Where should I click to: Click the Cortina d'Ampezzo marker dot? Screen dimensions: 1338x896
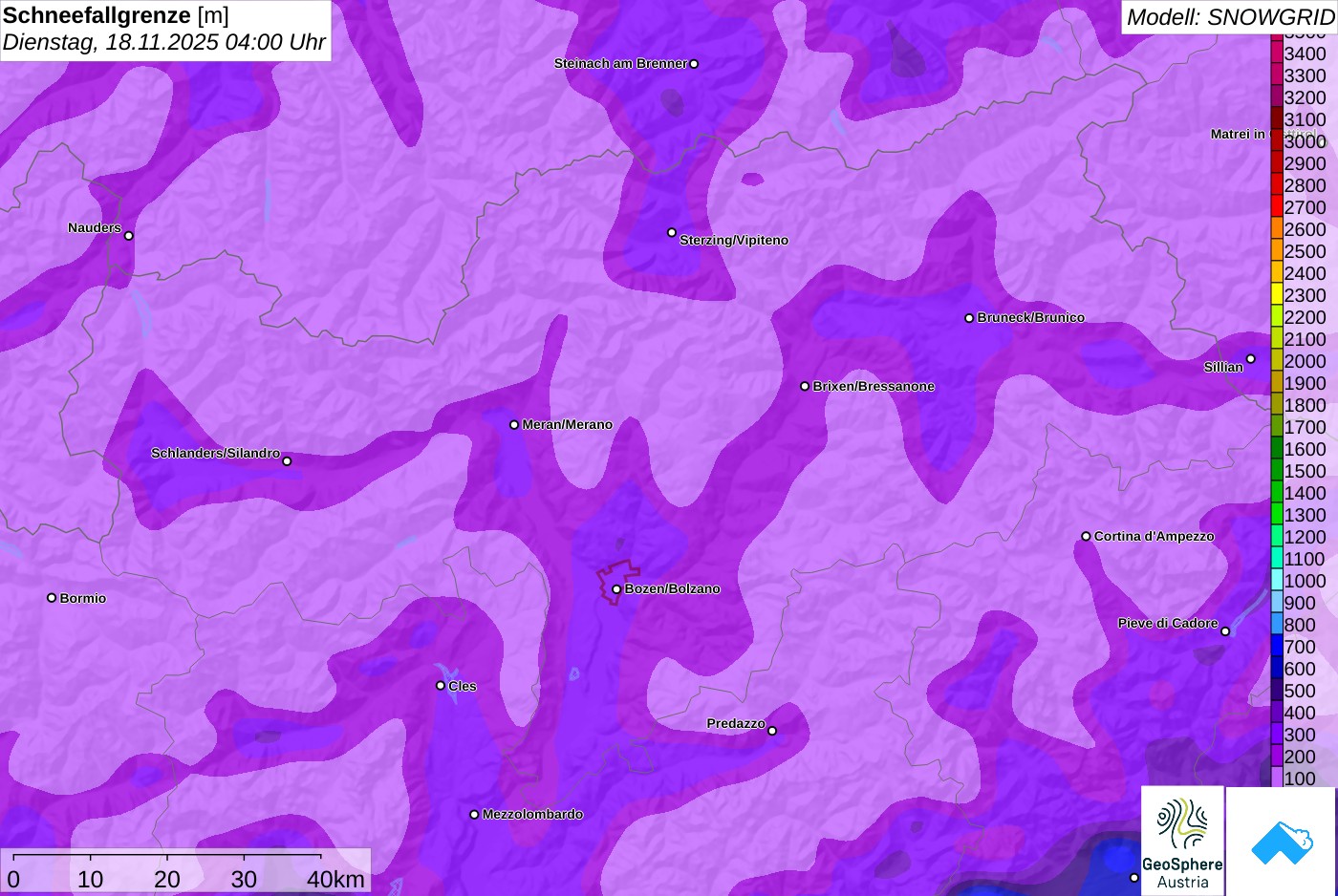(x=1086, y=536)
